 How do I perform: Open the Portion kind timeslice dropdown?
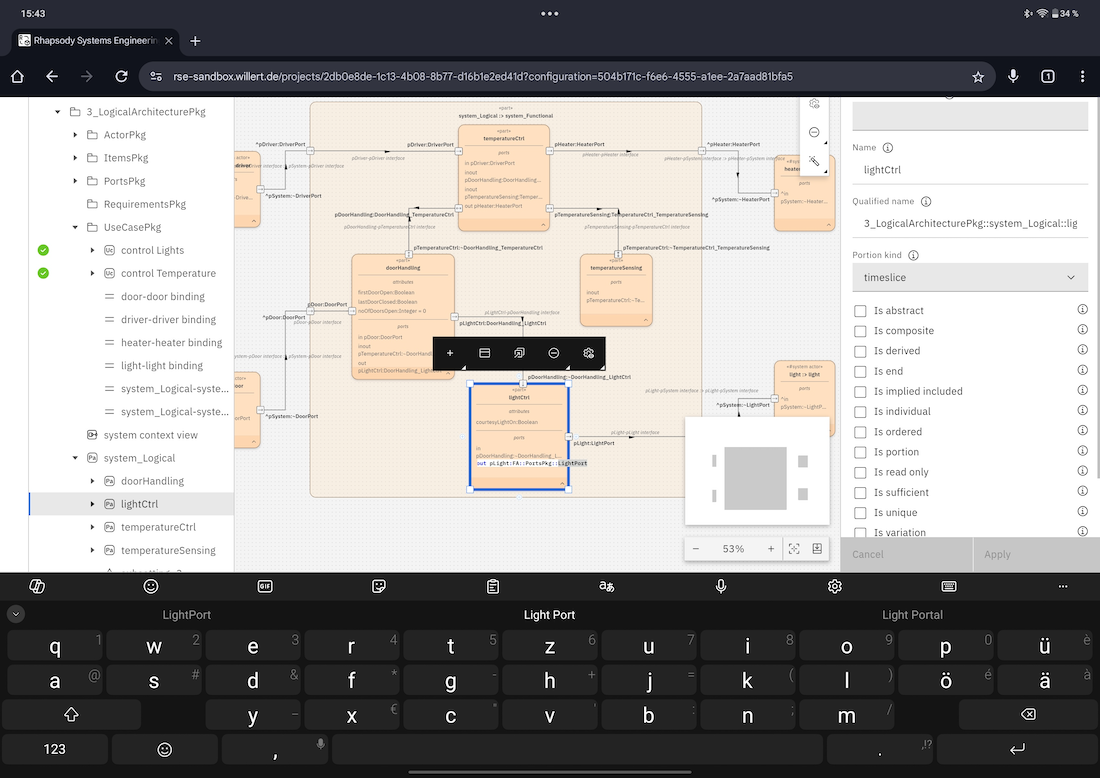(969, 277)
